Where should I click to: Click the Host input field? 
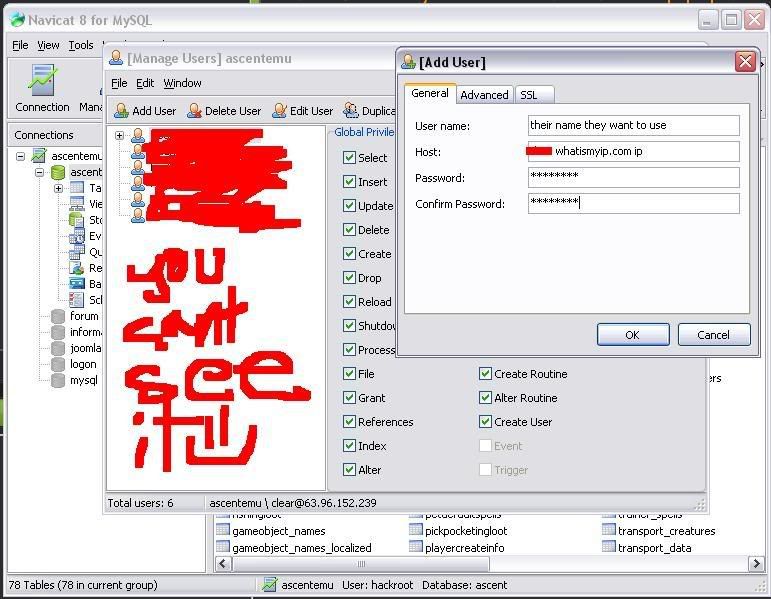point(633,151)
